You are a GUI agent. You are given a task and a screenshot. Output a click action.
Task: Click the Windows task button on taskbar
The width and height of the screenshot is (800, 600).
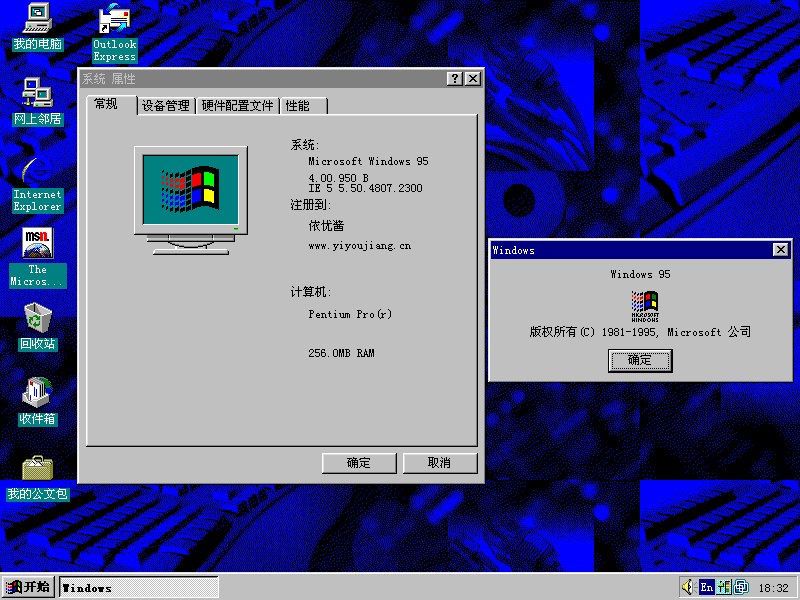(x=138, y=586)
